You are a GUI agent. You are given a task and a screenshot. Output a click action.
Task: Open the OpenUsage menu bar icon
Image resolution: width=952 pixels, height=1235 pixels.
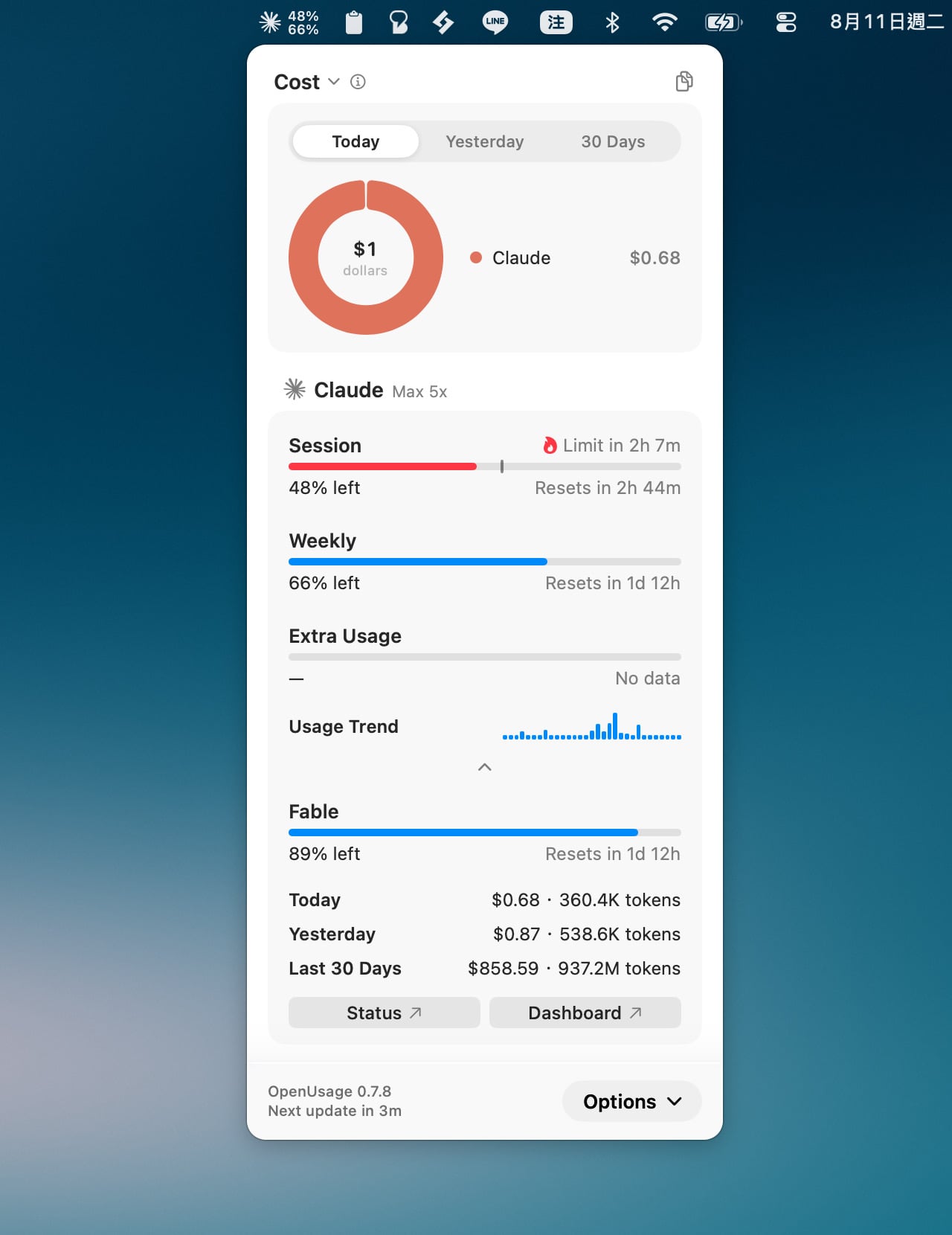pos(289,22)
